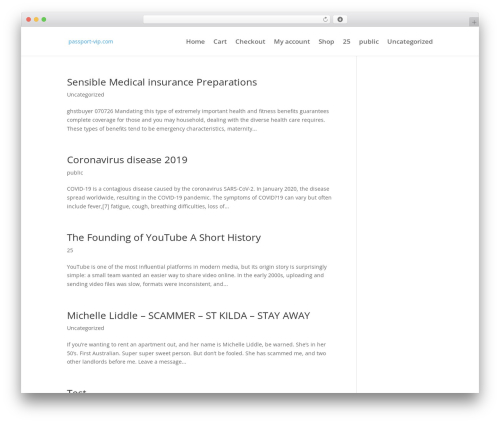Click the browser reload icon
Image resolution: width=500 pixels, height=423 pixels.
(325, 20)
